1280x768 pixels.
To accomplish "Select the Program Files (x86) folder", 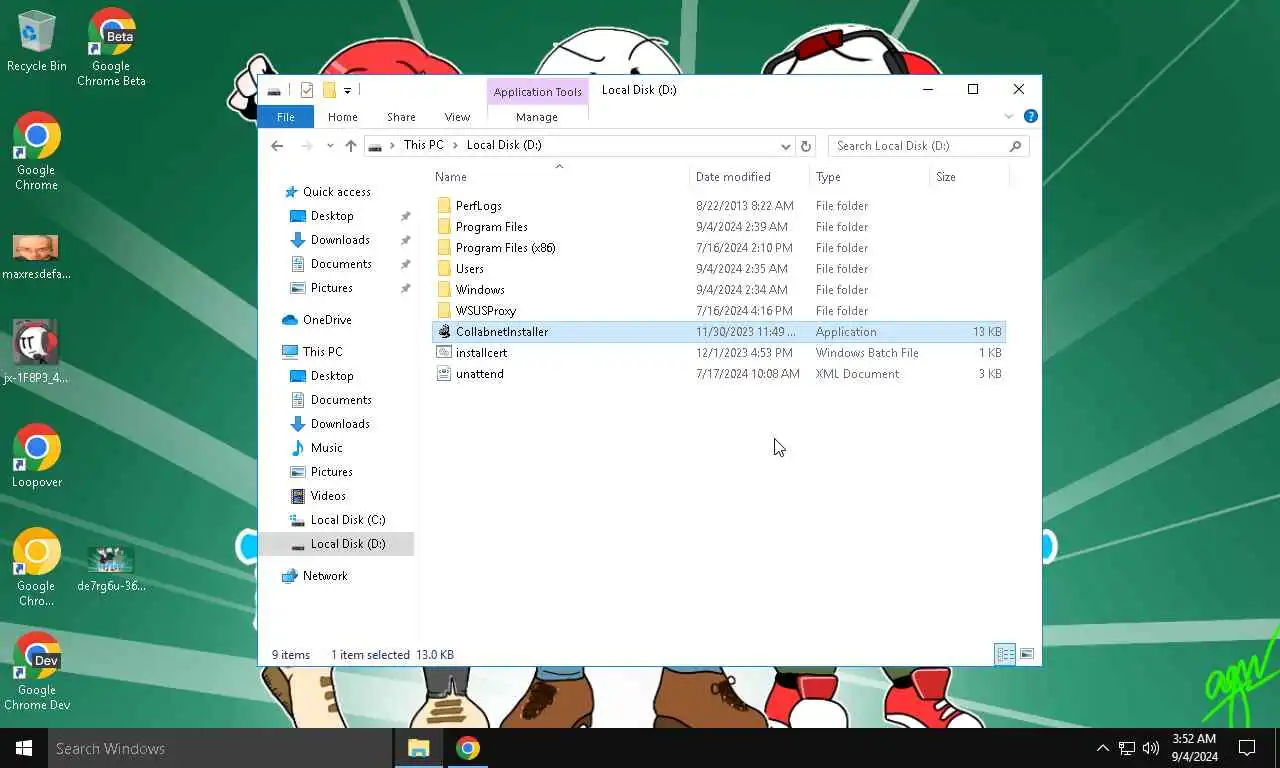I will [719, 248].
